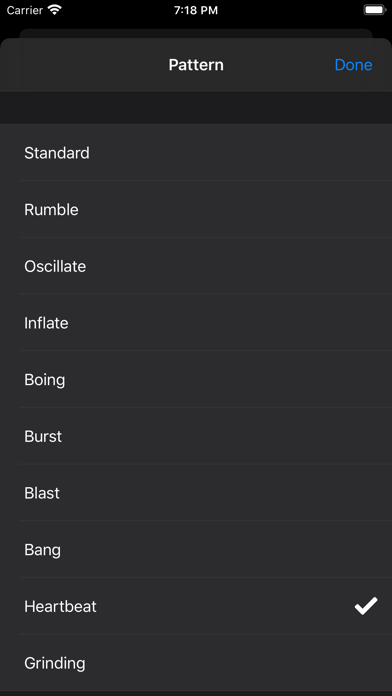Choose the Boing pattern

click(x=196, y=380)
